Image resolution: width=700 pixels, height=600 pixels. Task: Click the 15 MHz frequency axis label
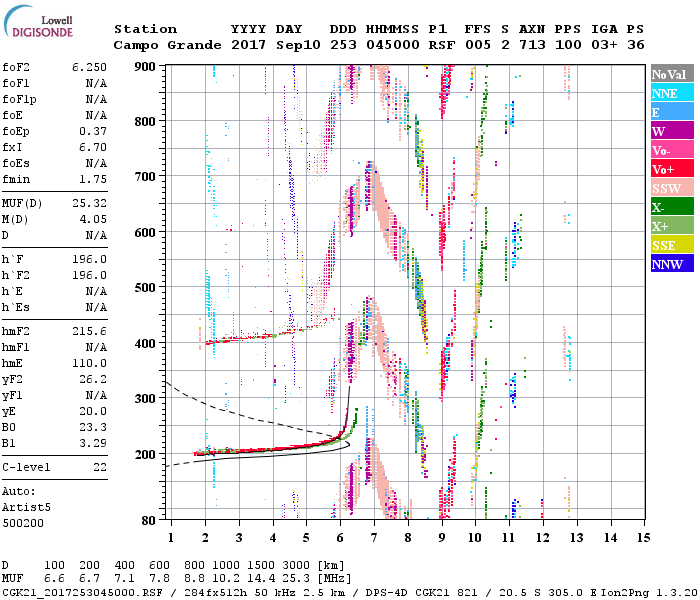click(643, 538)
